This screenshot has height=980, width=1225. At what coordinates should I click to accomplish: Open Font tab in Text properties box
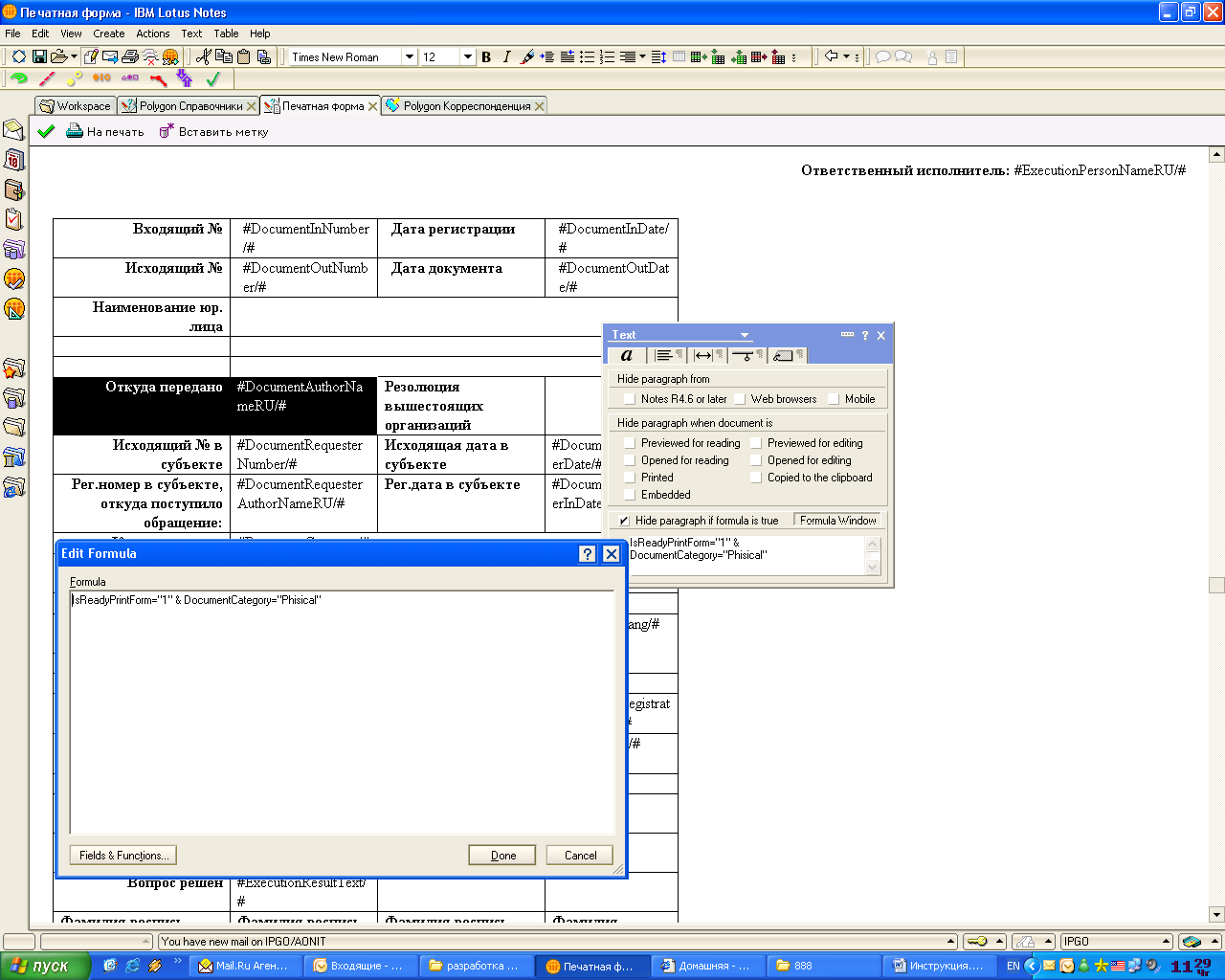(x=627, y=355)
